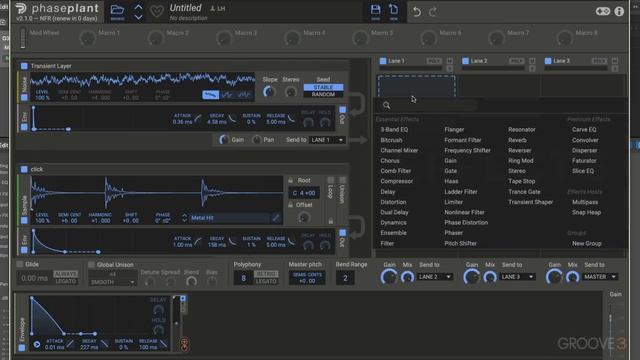
Task: Turn the Transient Layer Gain knob
Action: (223, 140)
